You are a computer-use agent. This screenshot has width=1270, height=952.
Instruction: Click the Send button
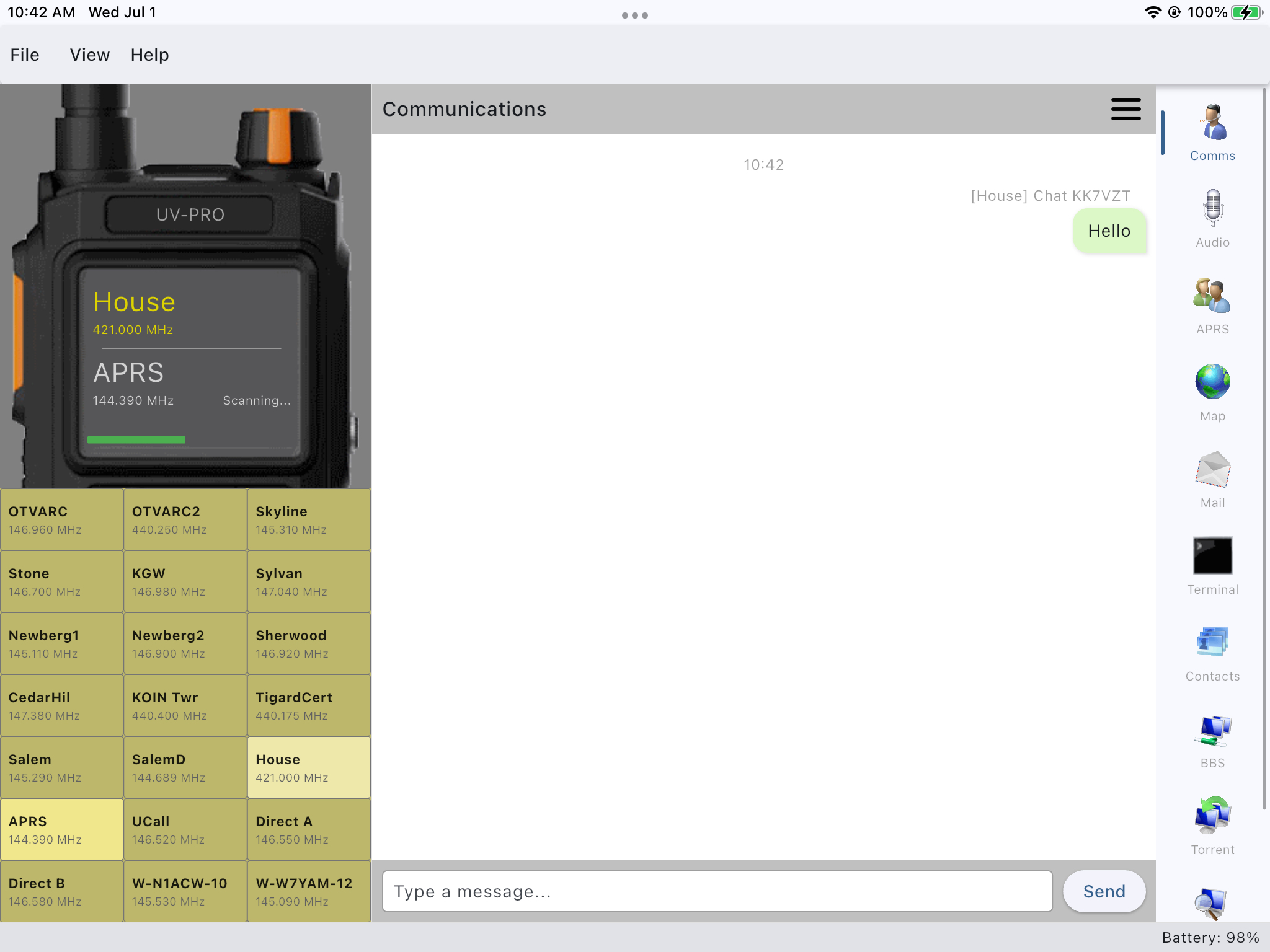(1104, 891)
